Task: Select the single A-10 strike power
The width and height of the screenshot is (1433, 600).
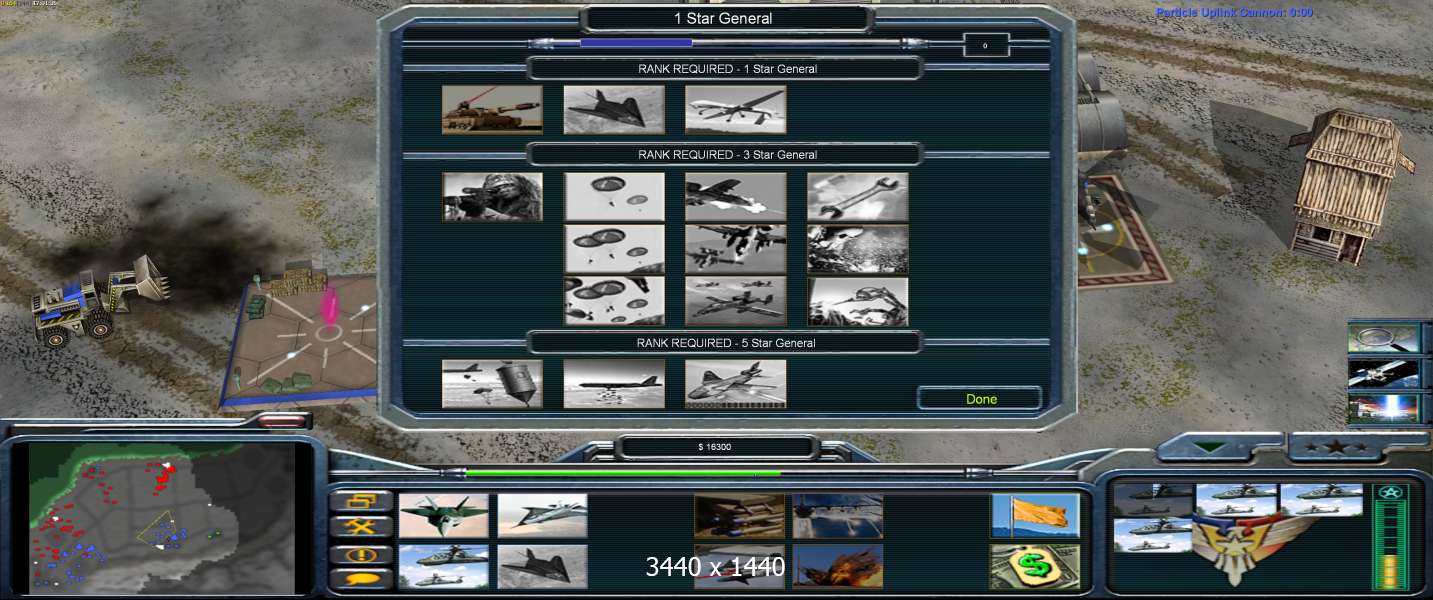Action: 735,197
